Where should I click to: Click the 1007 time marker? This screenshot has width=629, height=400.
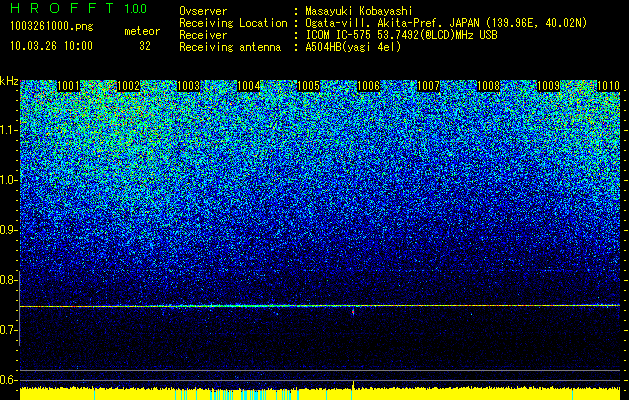(428, 86)
